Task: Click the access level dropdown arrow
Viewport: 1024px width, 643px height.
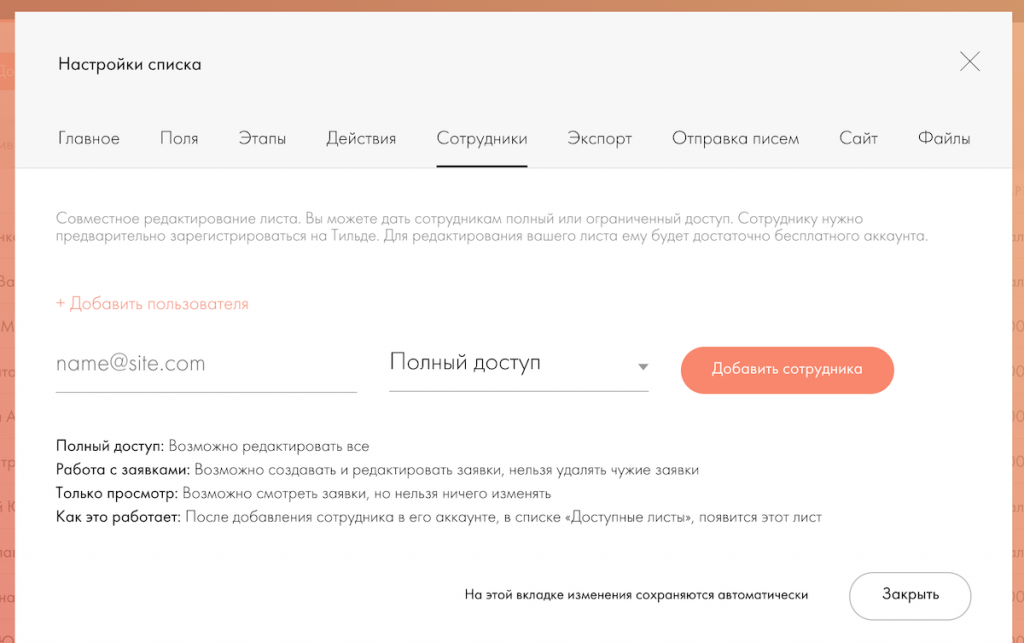Action: pos(643,367)
